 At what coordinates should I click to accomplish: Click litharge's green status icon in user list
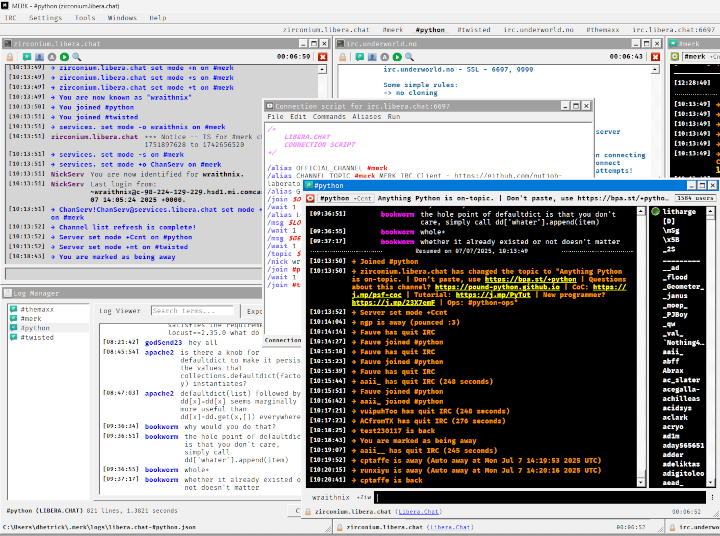pyautogui.click(x=655, y=212)
